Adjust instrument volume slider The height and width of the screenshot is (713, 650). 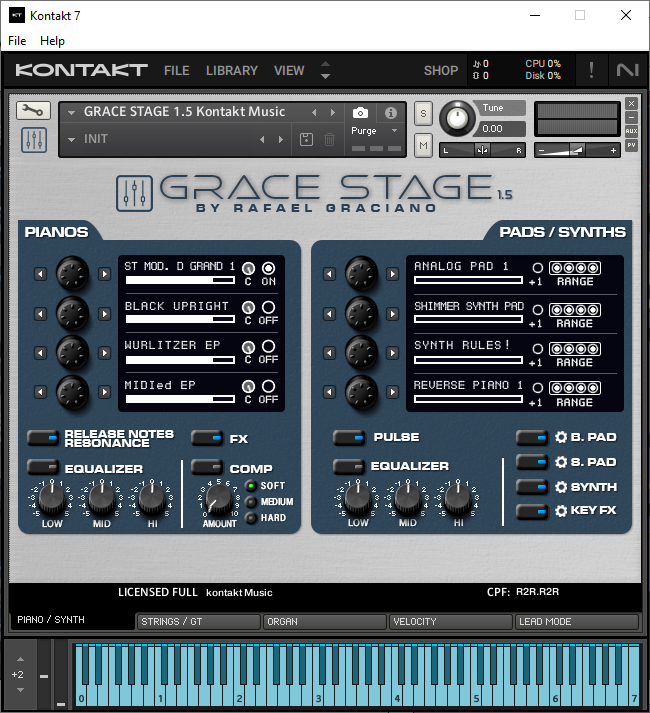click(577, 150)
